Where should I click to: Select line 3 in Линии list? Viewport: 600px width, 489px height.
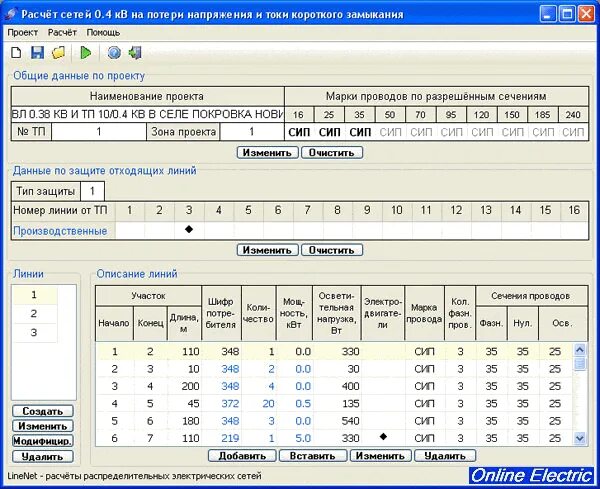click(x=34, y=332)
